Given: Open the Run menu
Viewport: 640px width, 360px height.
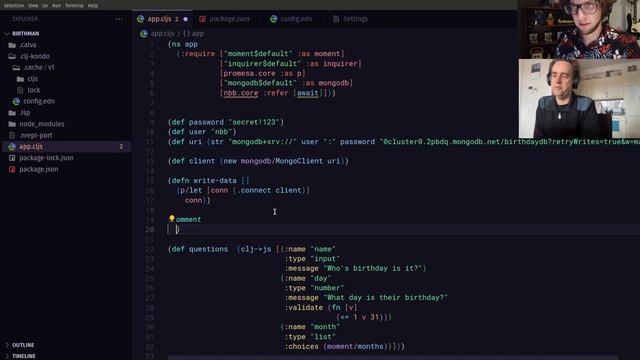Looking at the screenshot, I should tap(56, 6).
